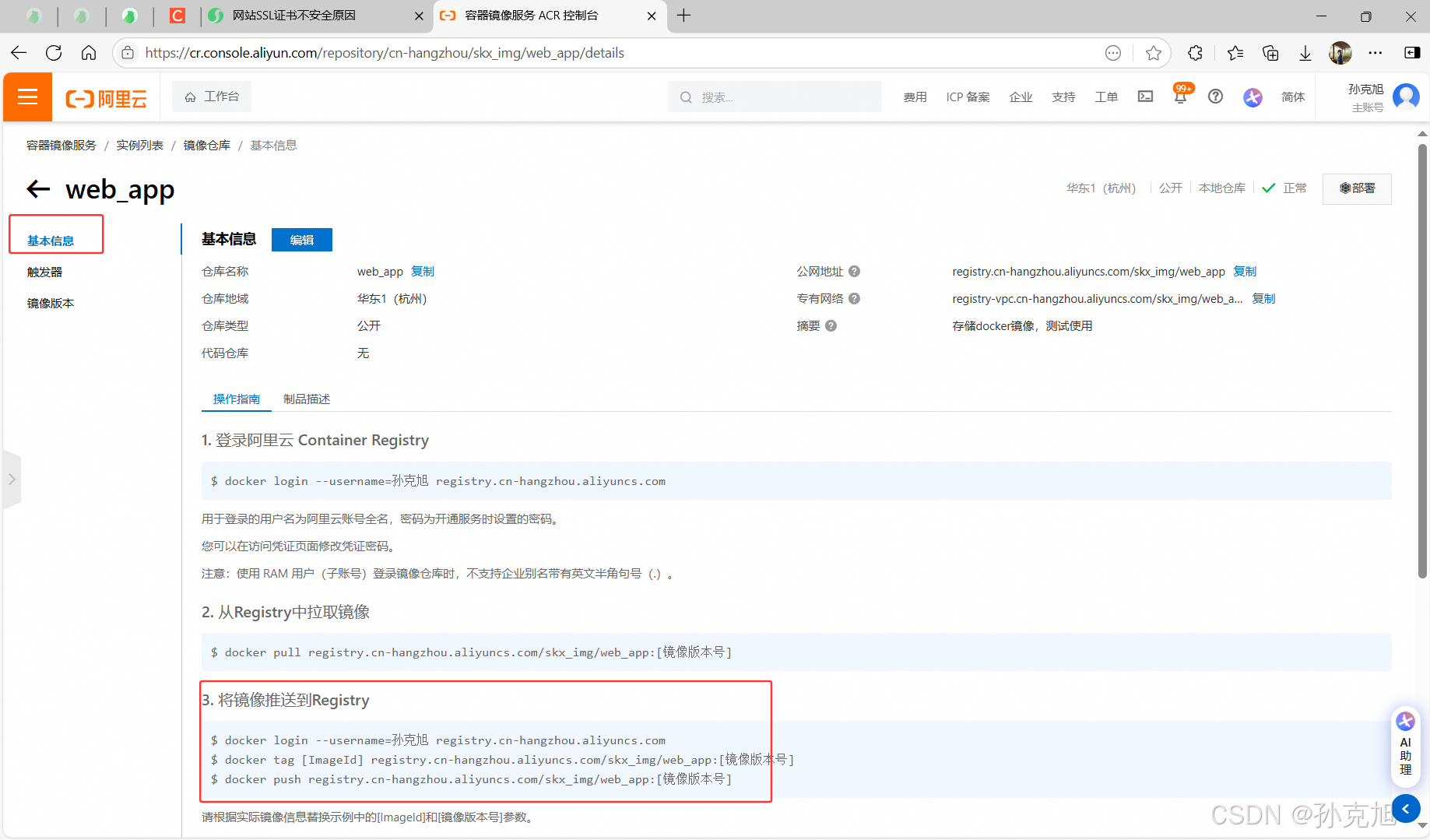This screenshot has height=840, width=1430.
Task: Launch the Cloud Shell terminal icon
Action: (1145, 97)
